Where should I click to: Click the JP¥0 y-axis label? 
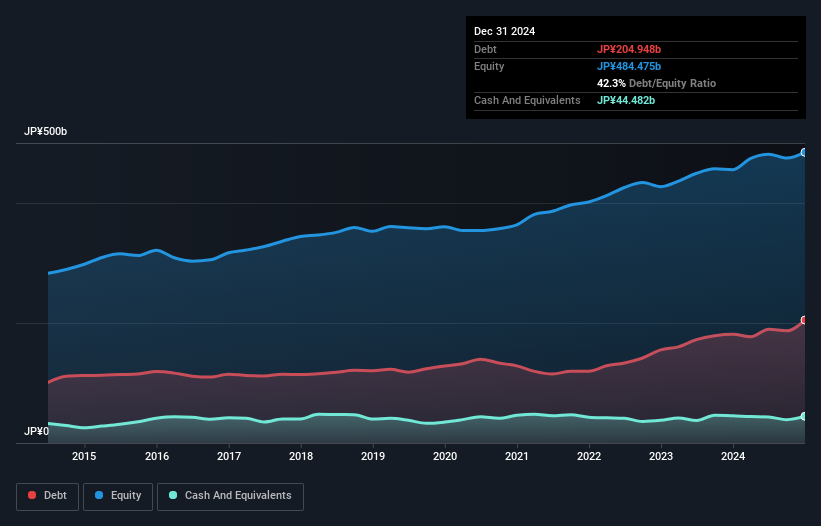[x=37, y=431]
